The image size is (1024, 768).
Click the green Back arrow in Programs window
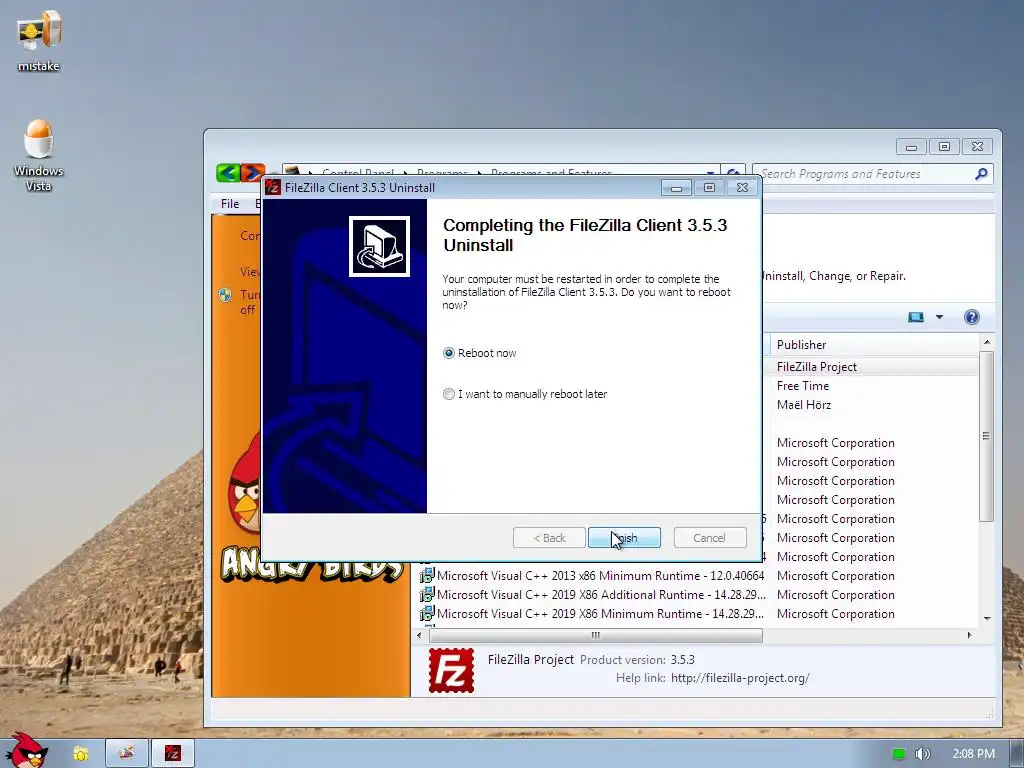pos(228,173)
